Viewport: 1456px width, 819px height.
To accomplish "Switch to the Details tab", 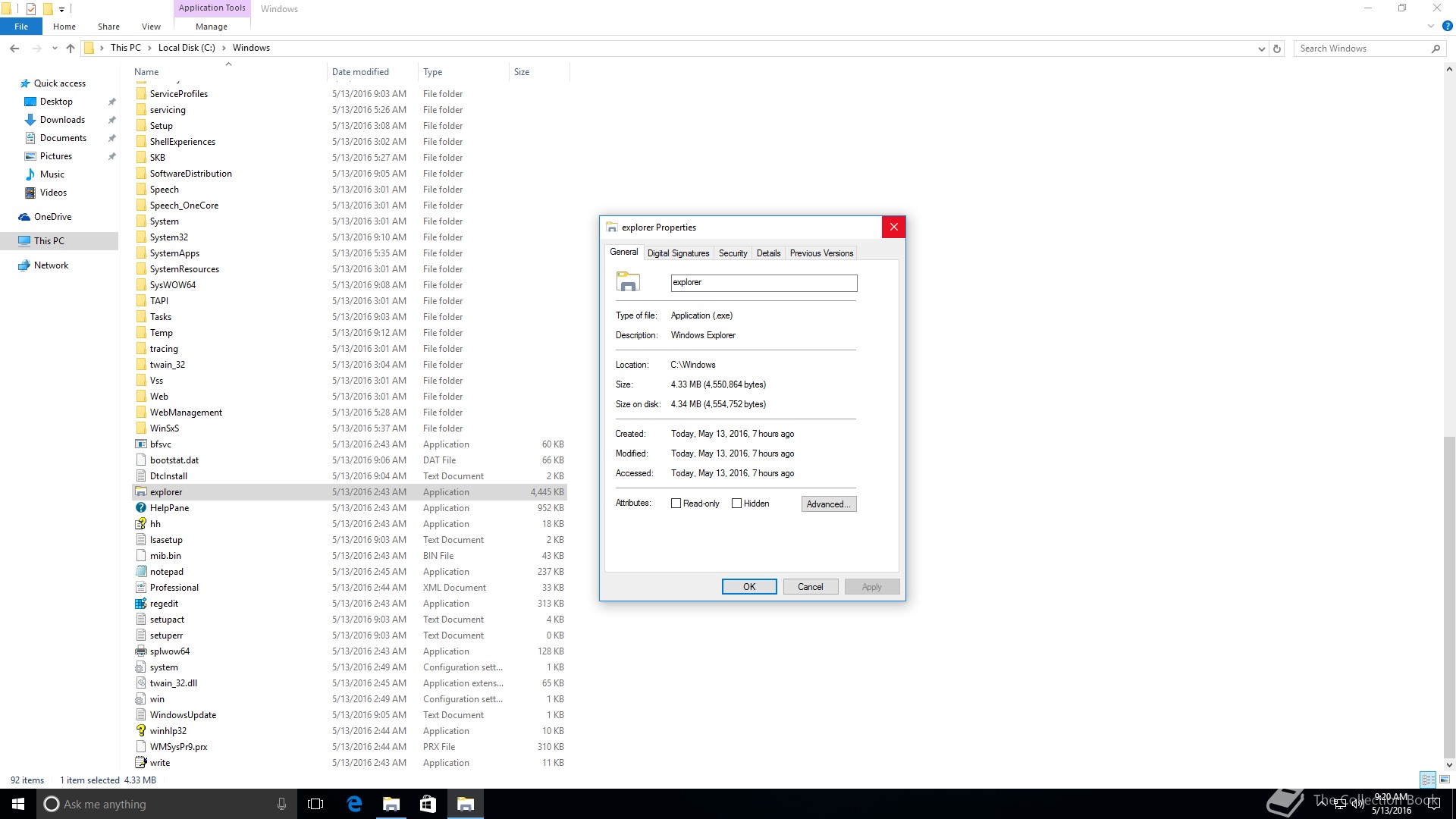I will pyautogui.click(x=768, y=253).
